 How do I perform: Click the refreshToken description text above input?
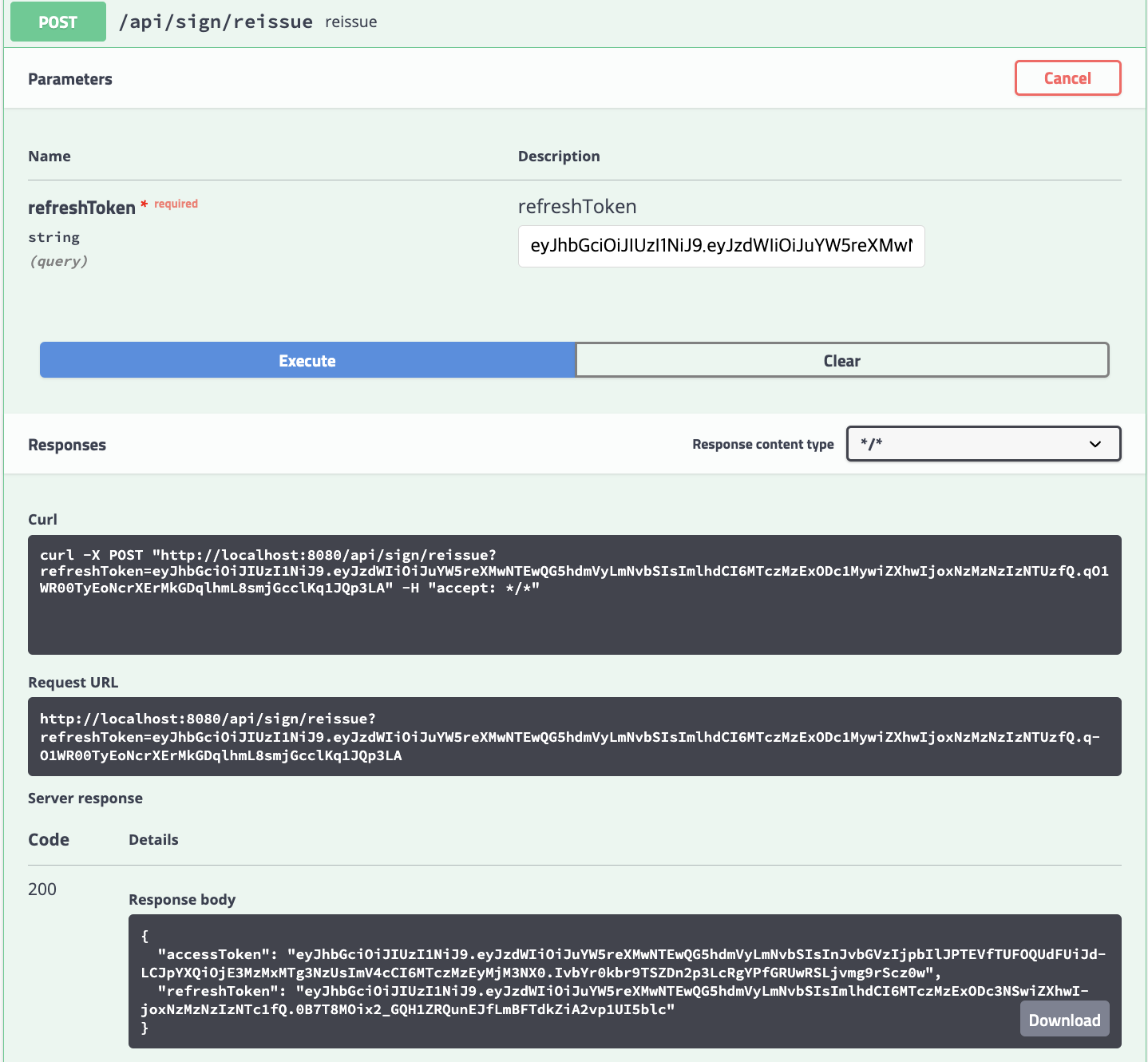(577, 207)
